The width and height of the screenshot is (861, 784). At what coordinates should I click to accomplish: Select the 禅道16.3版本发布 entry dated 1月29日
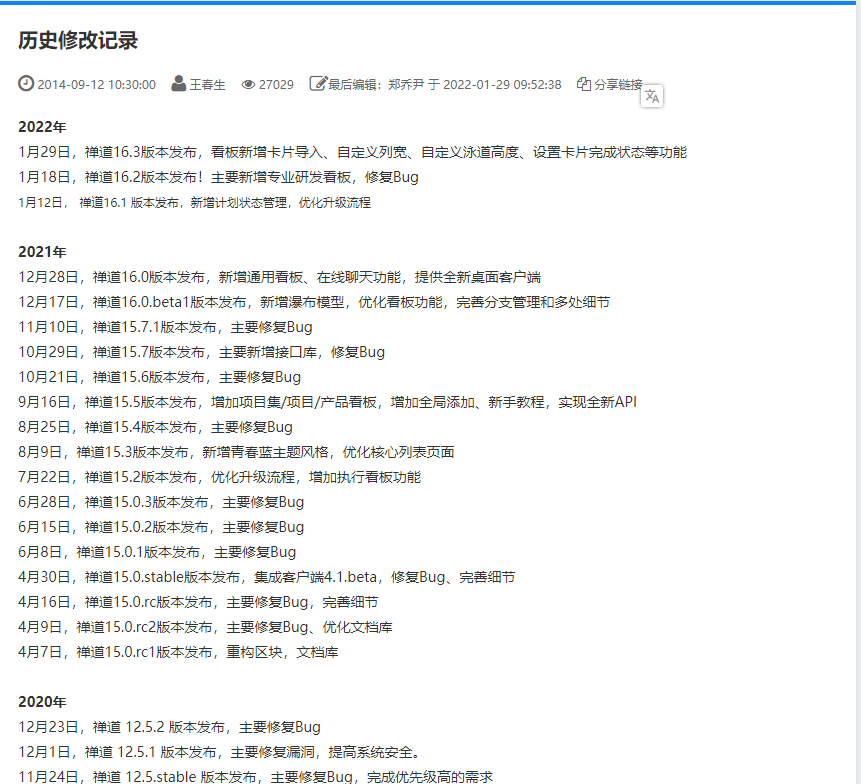pos(353,152)
